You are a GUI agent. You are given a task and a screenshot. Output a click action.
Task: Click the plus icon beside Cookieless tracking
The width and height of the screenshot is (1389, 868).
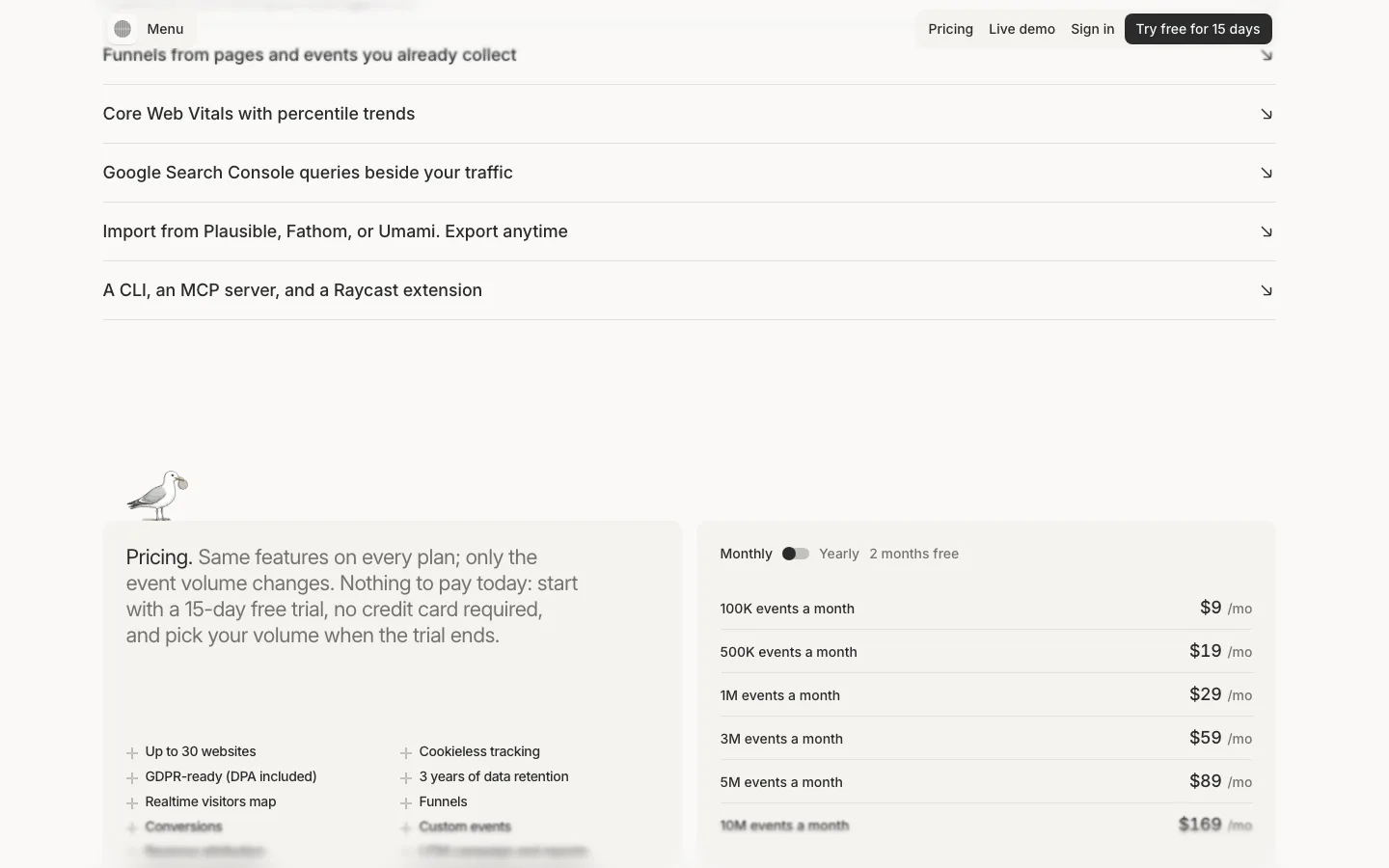point(406,753)
